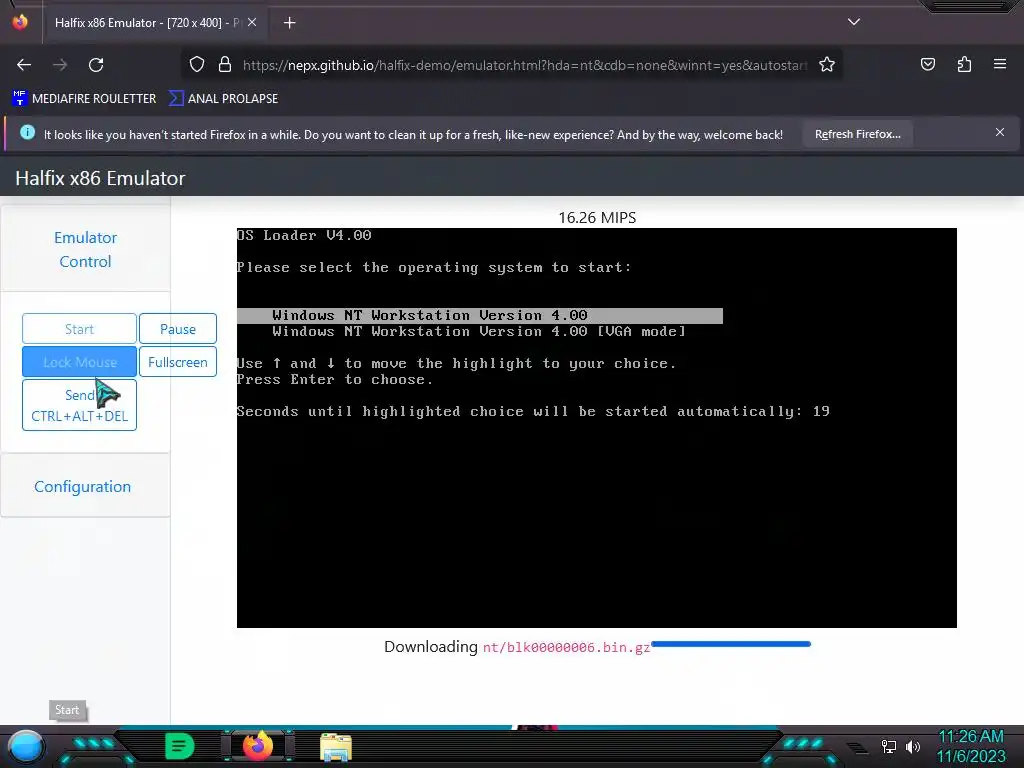Viewport: 1024px width, 768px height.
Task: Open File Explorer from taskbar
Action: click(x=336, y=748)
